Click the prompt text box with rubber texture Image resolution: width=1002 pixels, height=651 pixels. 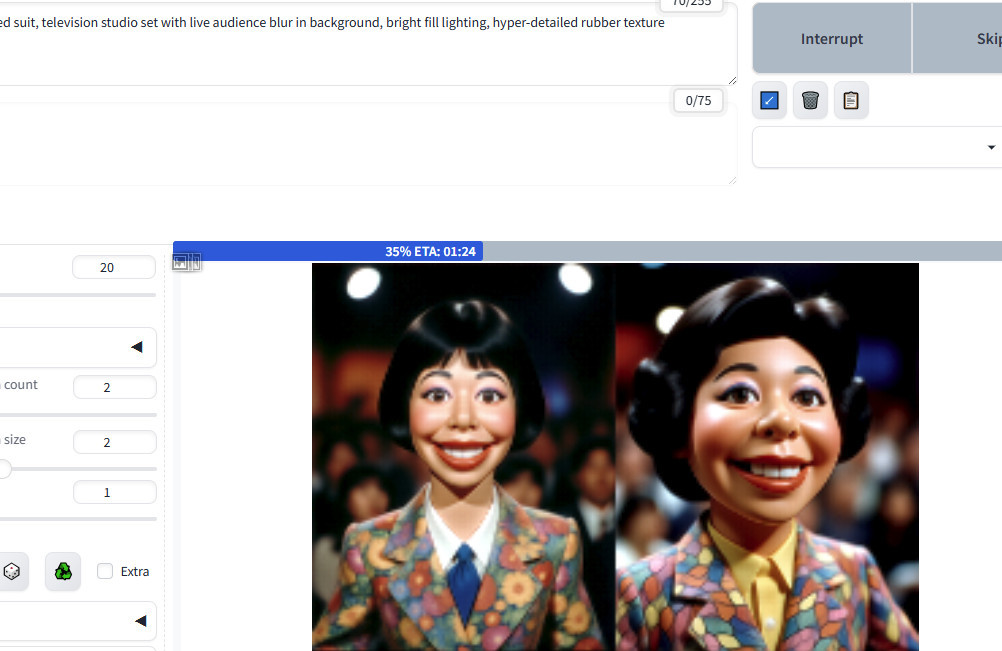pyautogui.click(x=368, y=43)
